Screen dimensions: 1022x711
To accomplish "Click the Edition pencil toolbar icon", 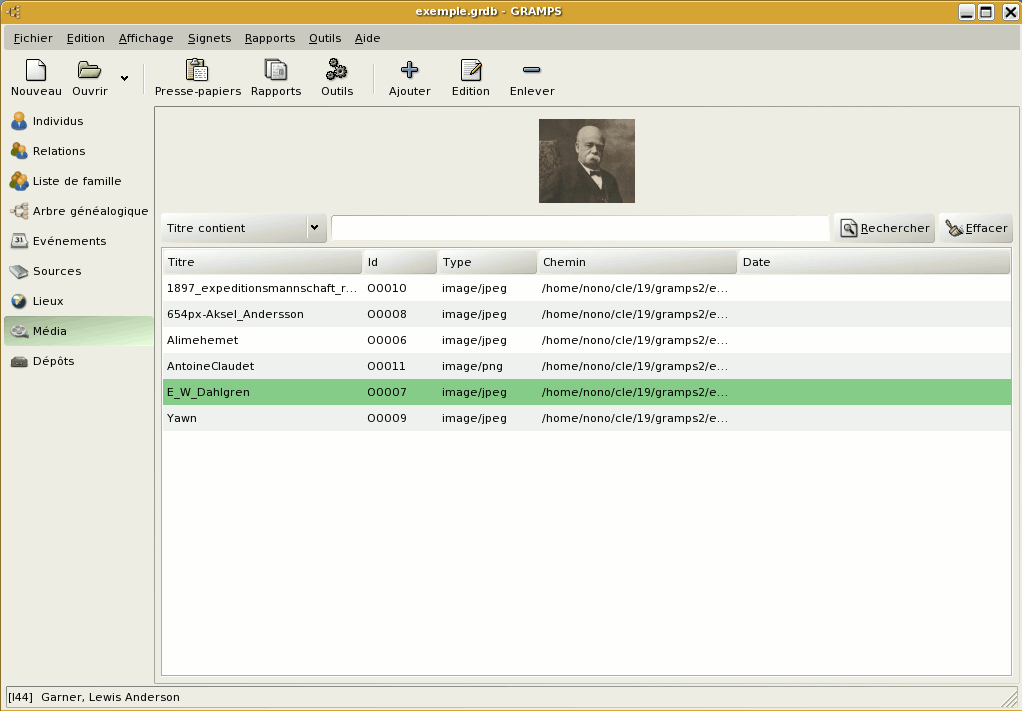I will [471, 70].
